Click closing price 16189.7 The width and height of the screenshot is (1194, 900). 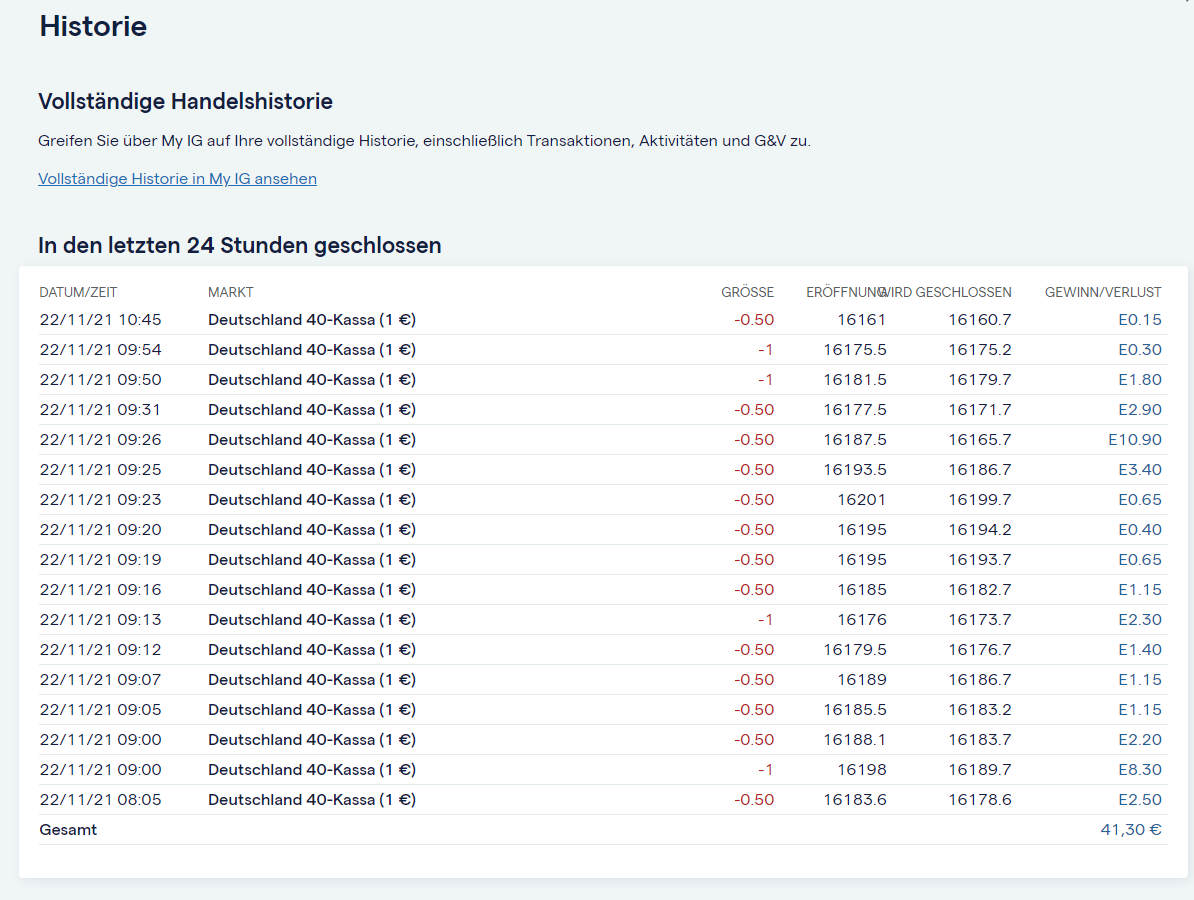pos(980,770)
